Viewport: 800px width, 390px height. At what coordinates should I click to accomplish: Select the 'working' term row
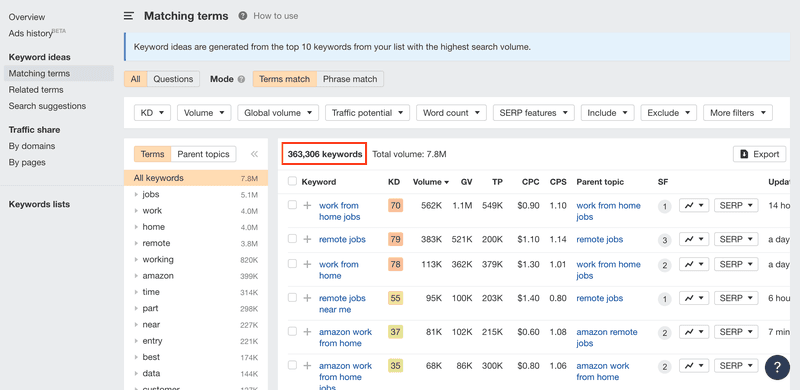click(x=196, y=260)
